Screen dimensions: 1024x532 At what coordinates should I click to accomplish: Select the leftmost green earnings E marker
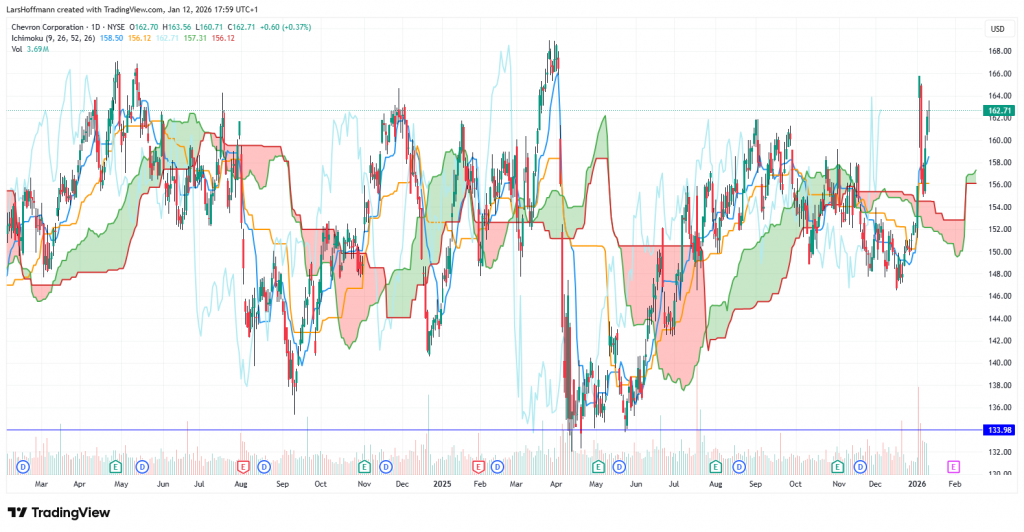[116, 467]
